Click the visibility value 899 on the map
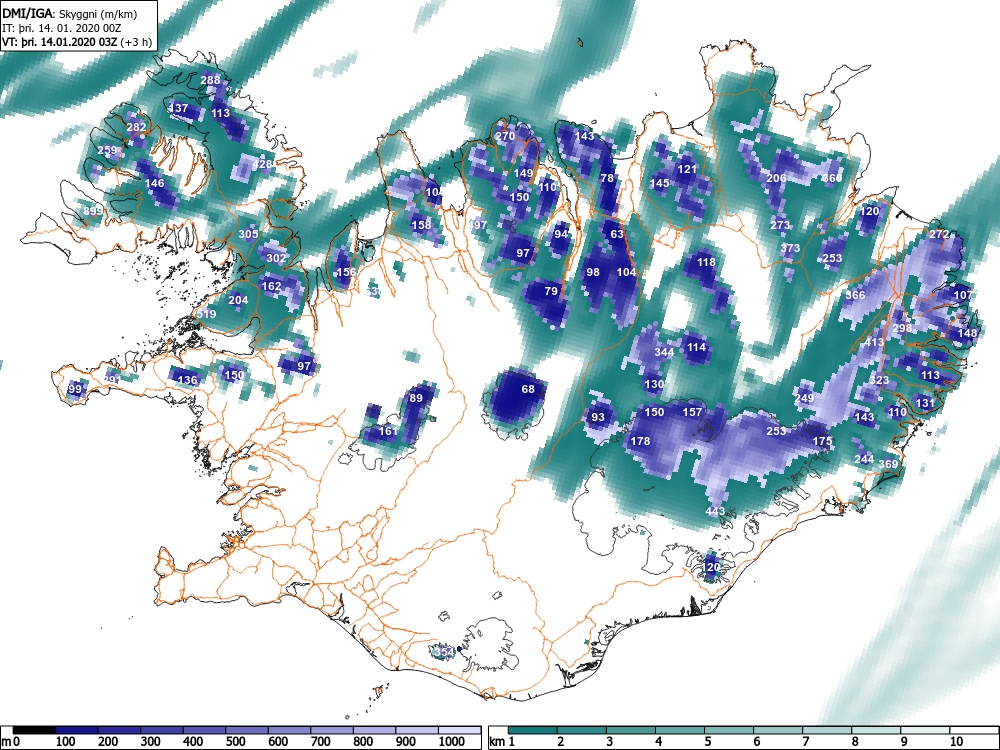Screen dimensions: 1000x750 [93, 211]
